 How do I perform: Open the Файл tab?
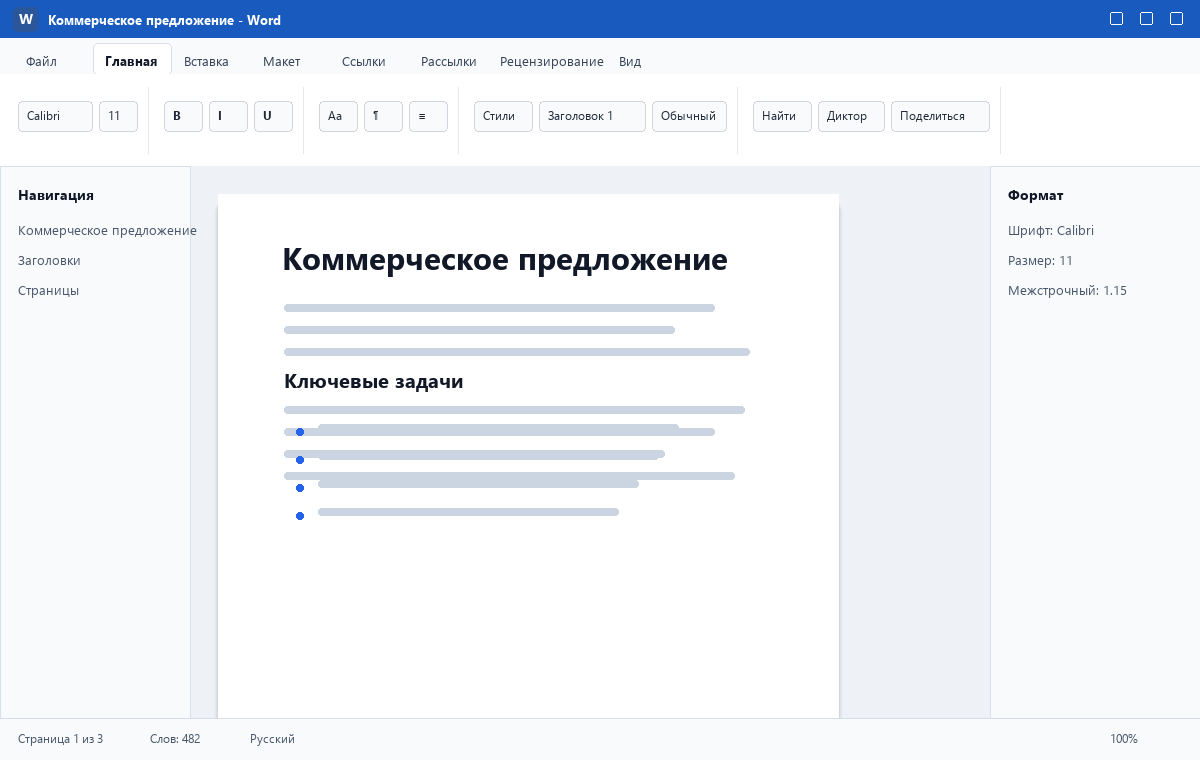click(41, 61)
